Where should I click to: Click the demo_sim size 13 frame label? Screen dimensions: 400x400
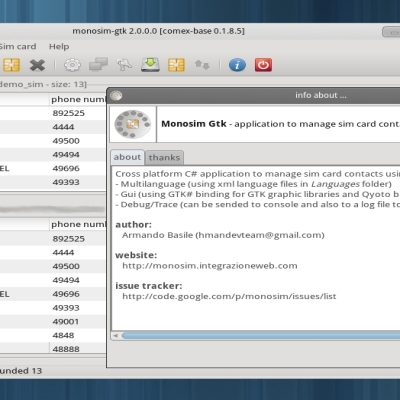(43, 84)
